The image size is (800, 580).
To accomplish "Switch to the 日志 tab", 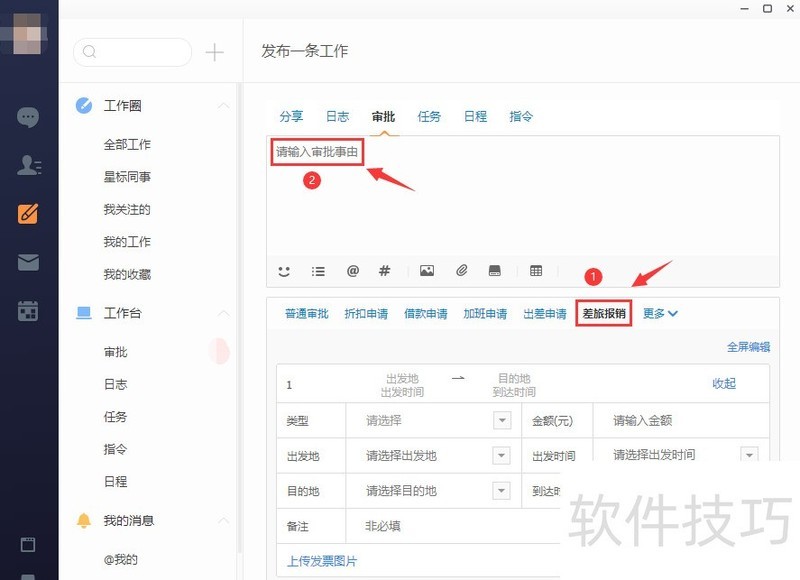I will [x=337, y=116].
